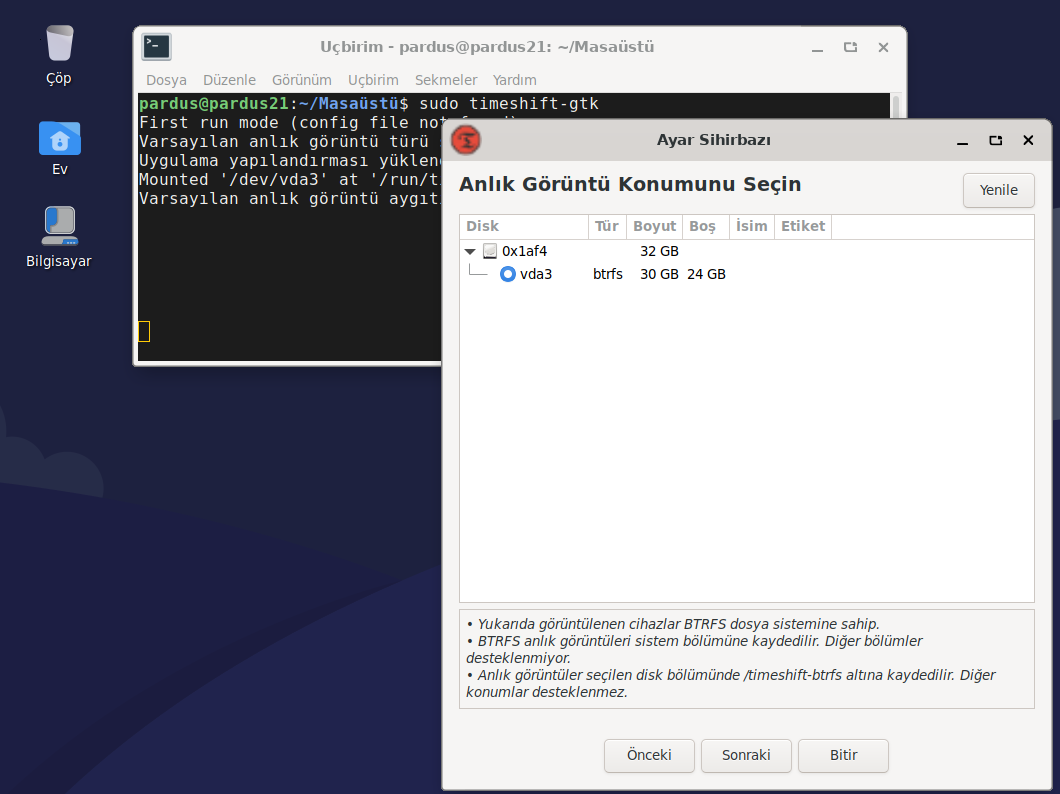
Task: Go back with the Önceki button
Action: (x=649, y=755)
